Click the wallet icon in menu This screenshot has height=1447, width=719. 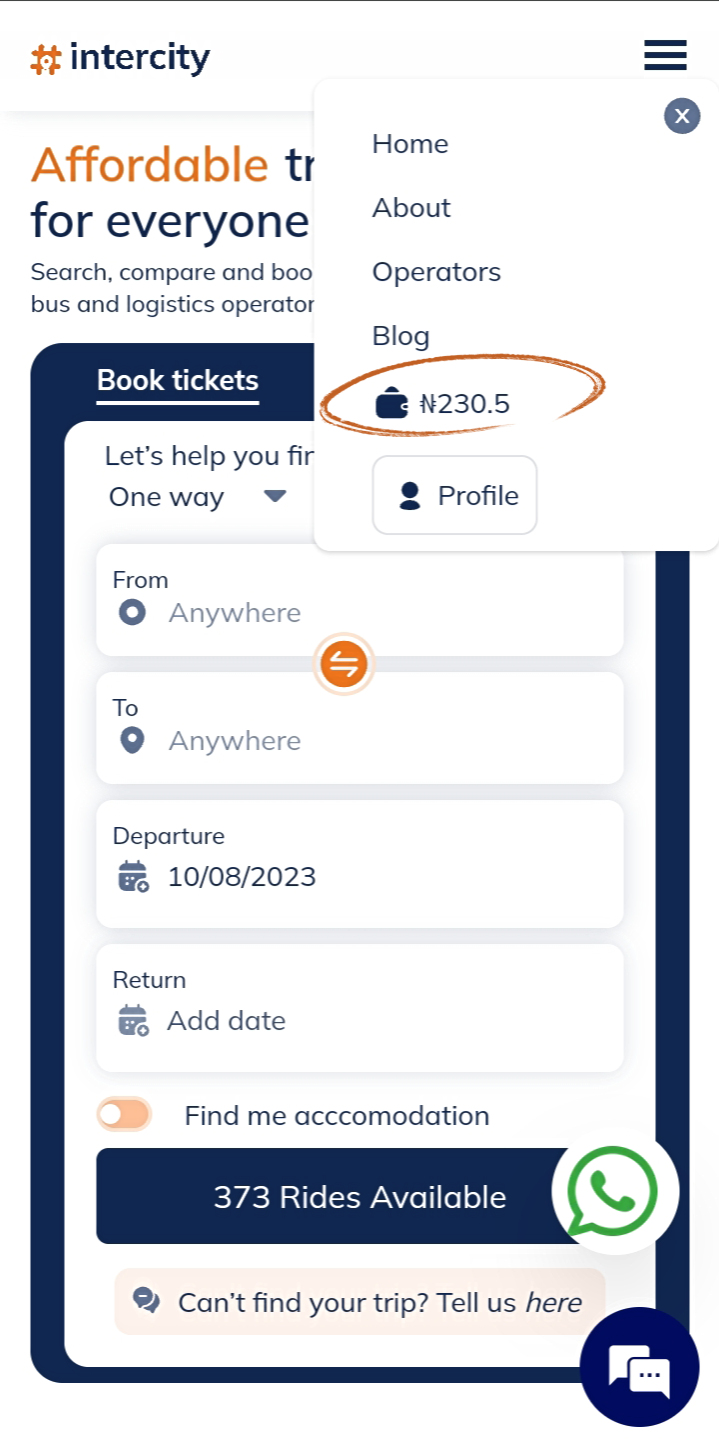(x=391, y=404)
